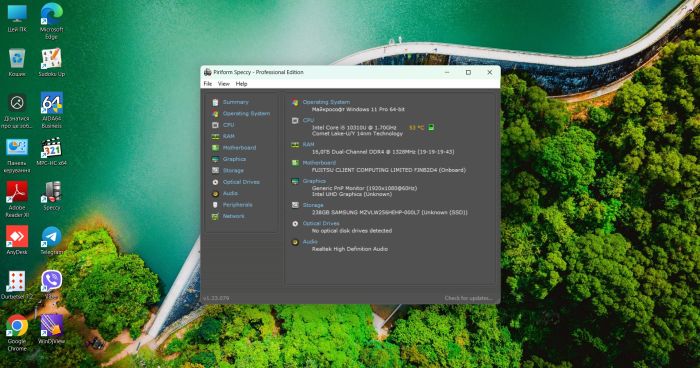Image resolution: width=700 pixels, height=368 pixels.
Task: Select the AIDA64 Business desktop icon
Action: (52, 109)
